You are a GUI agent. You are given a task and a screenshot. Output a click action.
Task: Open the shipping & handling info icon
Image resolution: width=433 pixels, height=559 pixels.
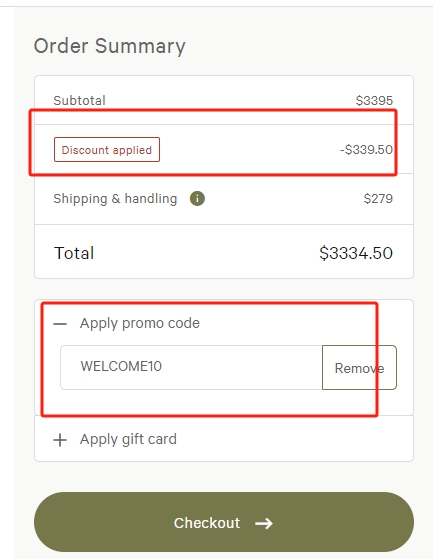click(x=197, y=199)
